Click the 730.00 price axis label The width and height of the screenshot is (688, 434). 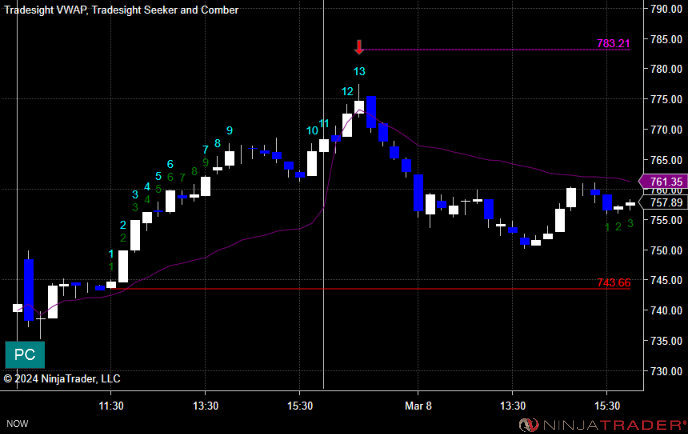pyautogui.click(x=666, y=371)
